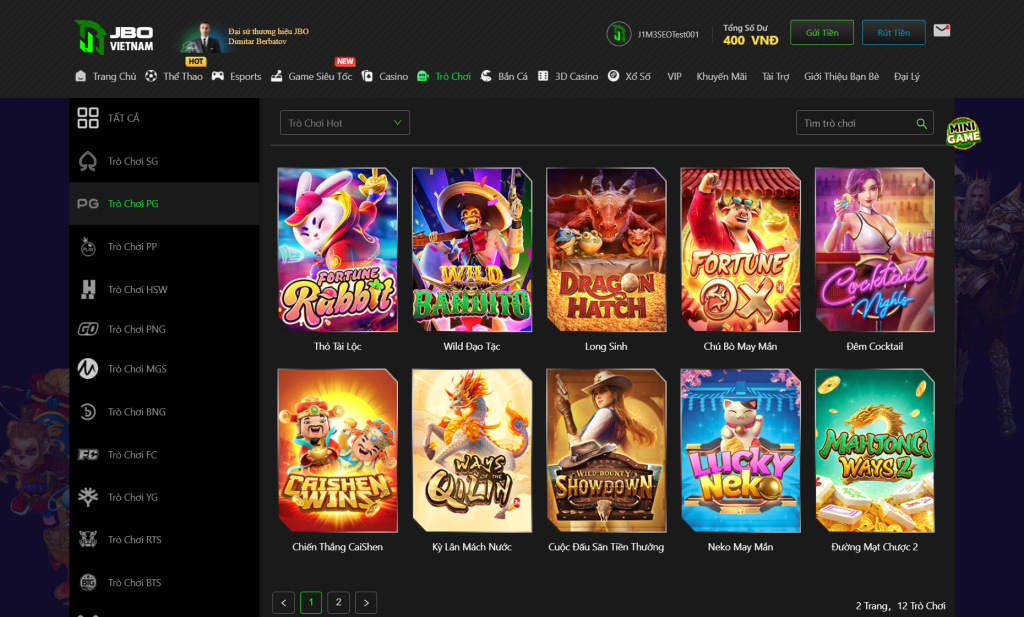Open the Cocktail Nights game thumbnail
The width and height of the screenshot is (1024, 617).
(x=874, y=249)
